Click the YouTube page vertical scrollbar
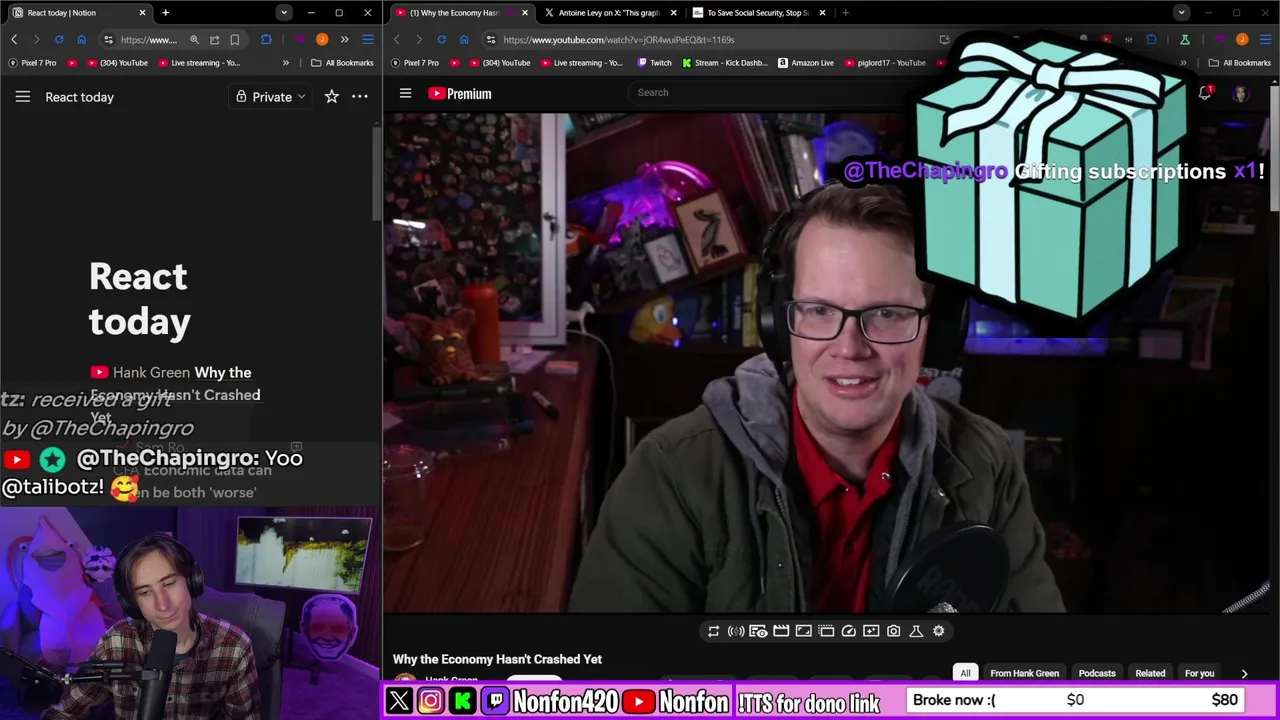The image size is (1280, 720). 1275,150
